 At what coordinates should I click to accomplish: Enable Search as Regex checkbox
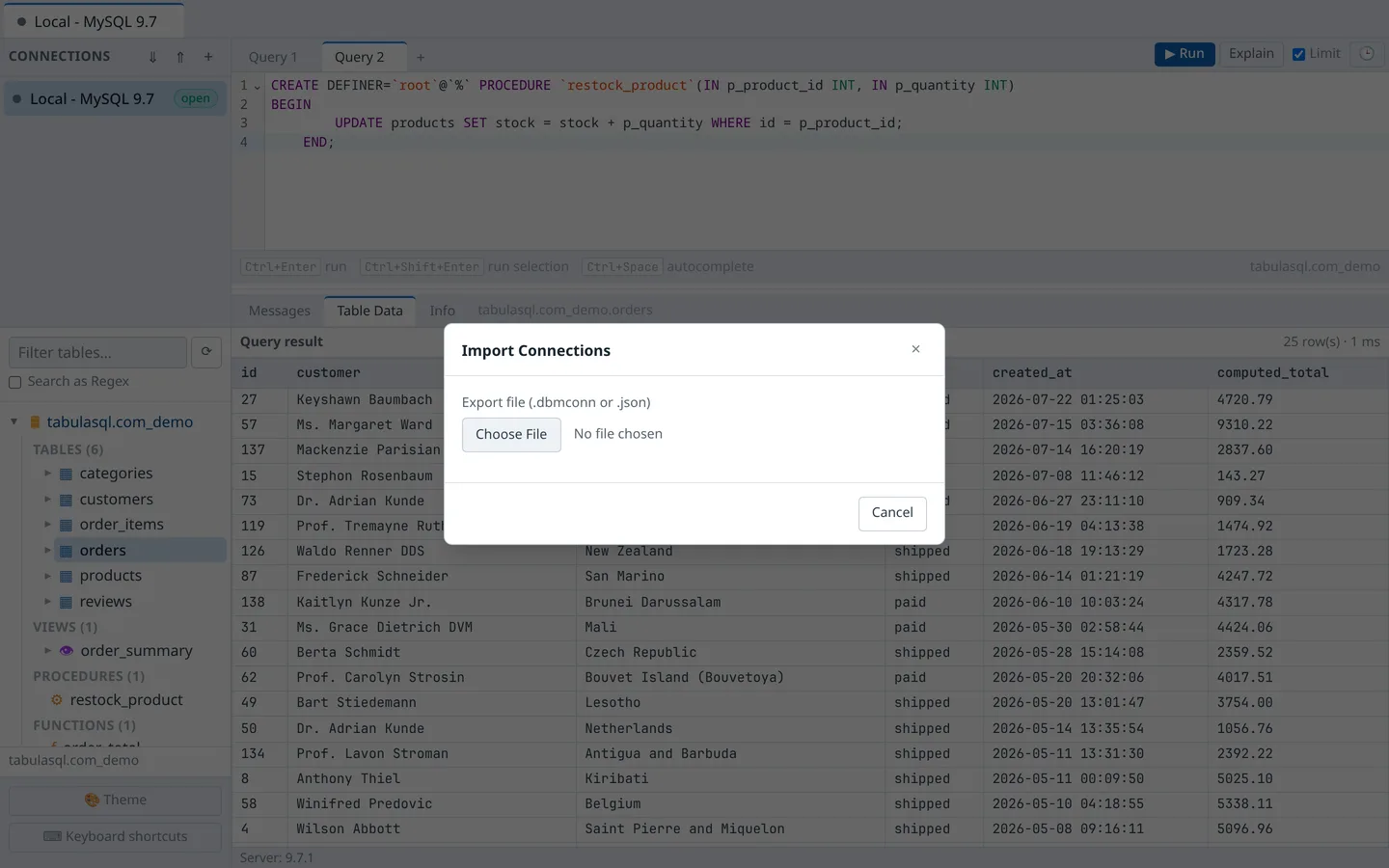(15, 383)
